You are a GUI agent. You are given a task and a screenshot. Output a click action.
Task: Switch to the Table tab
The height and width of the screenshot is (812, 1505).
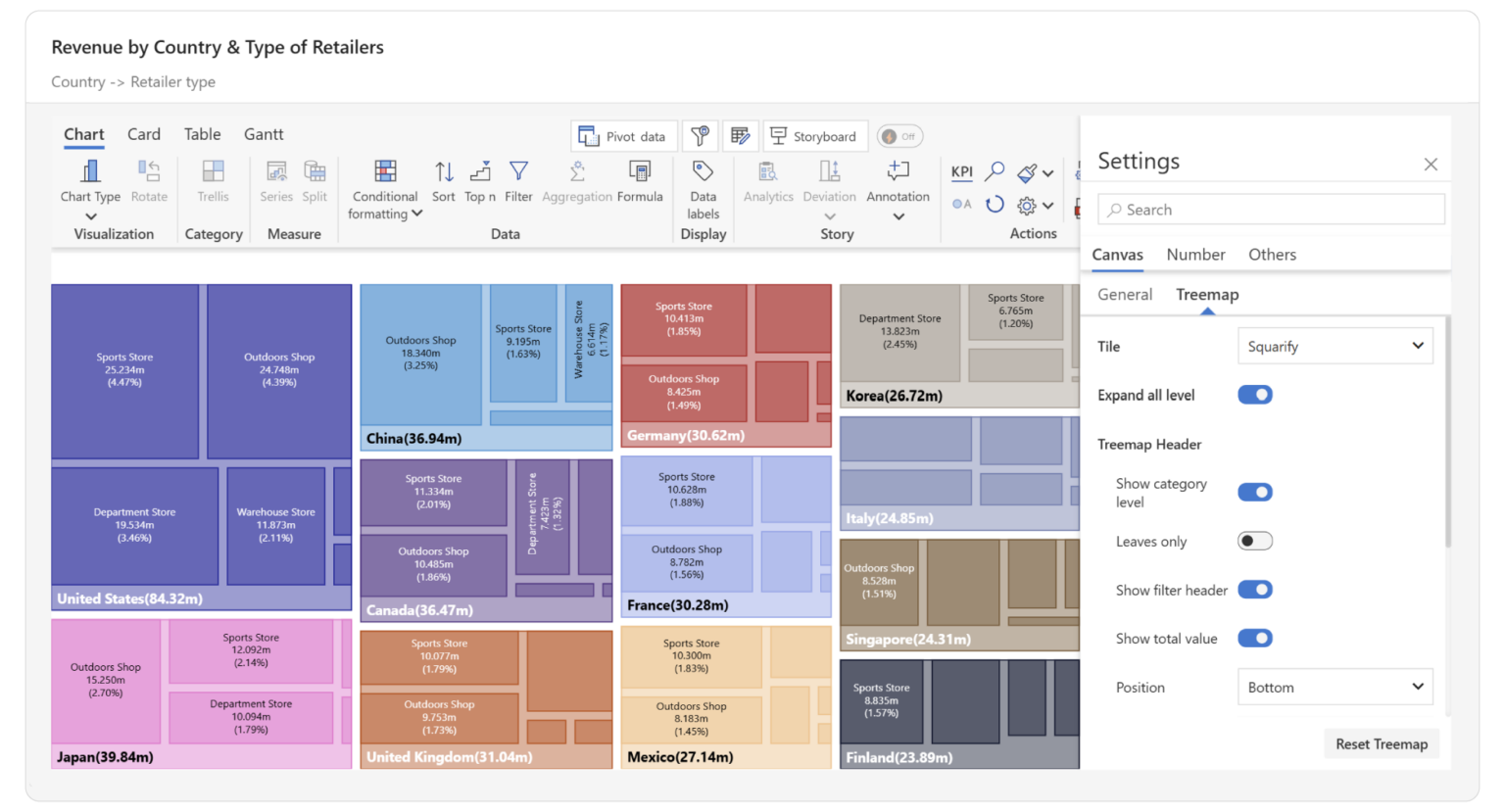pos(202,134)
